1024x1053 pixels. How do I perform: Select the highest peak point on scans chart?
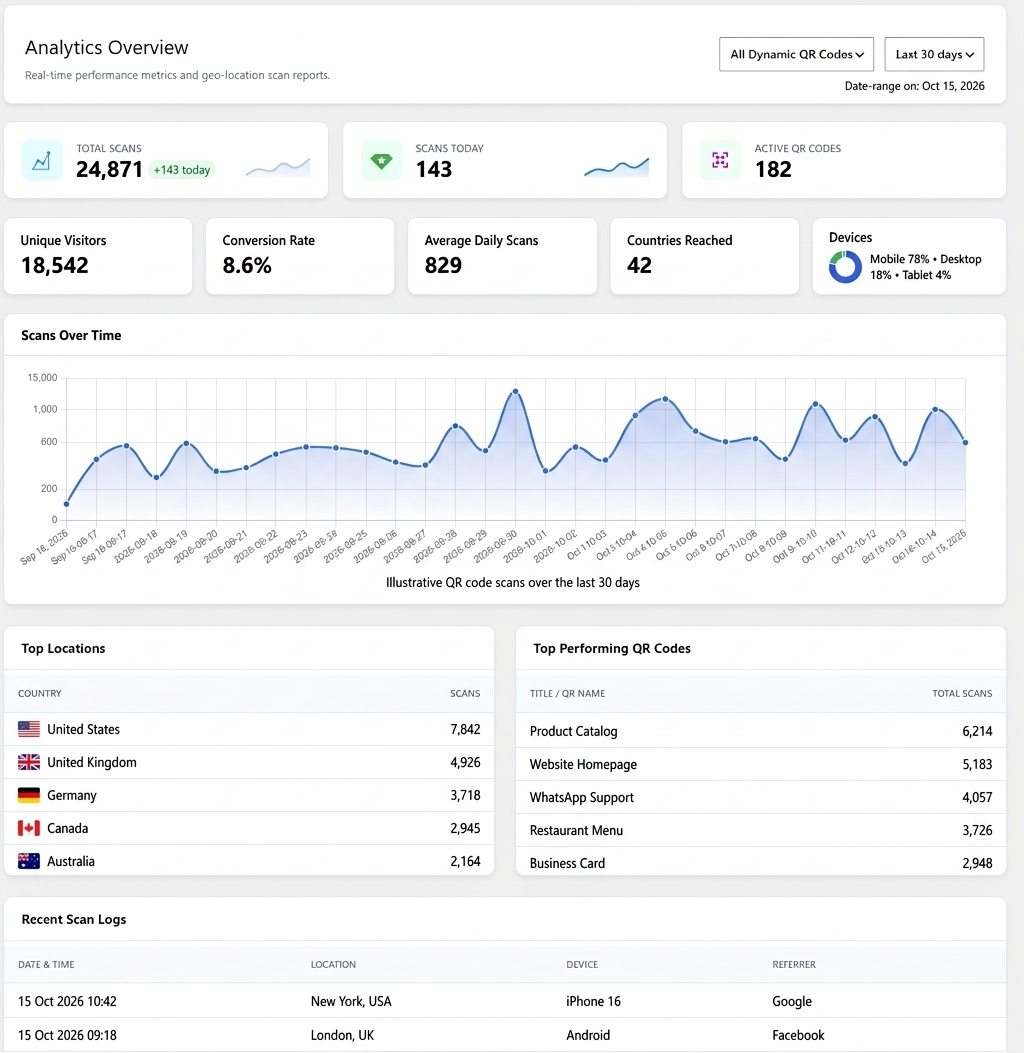515,391
